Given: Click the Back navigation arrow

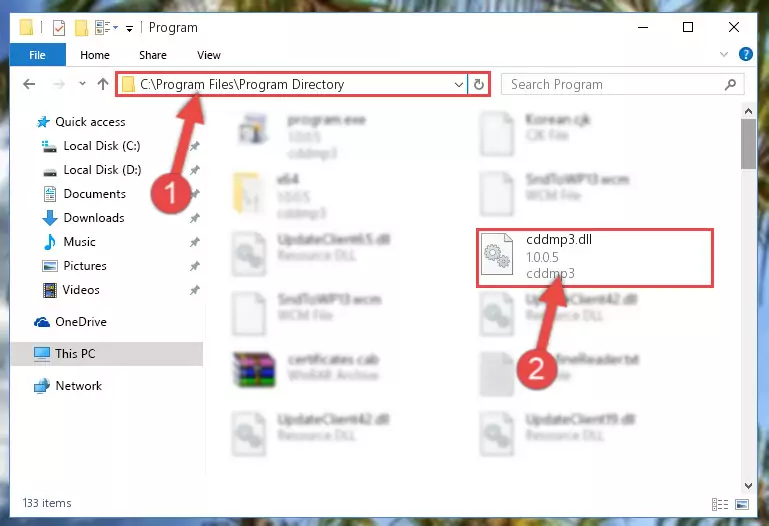Looking at the screenshot, I should [29, 84].
